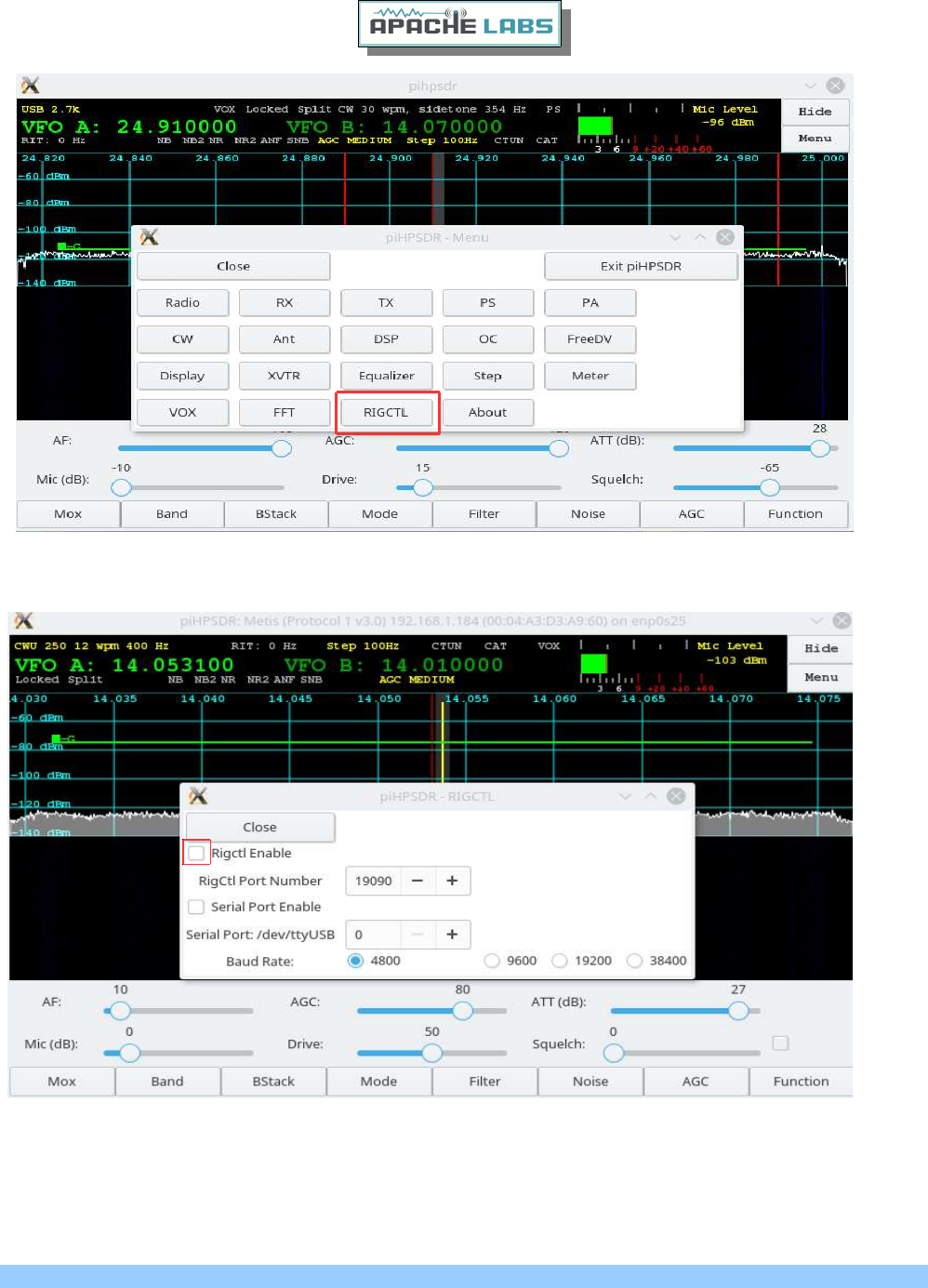The width and height of the screenshot is (928, 1288).
Task: Open the RX settings button
Action: (285, 302)
